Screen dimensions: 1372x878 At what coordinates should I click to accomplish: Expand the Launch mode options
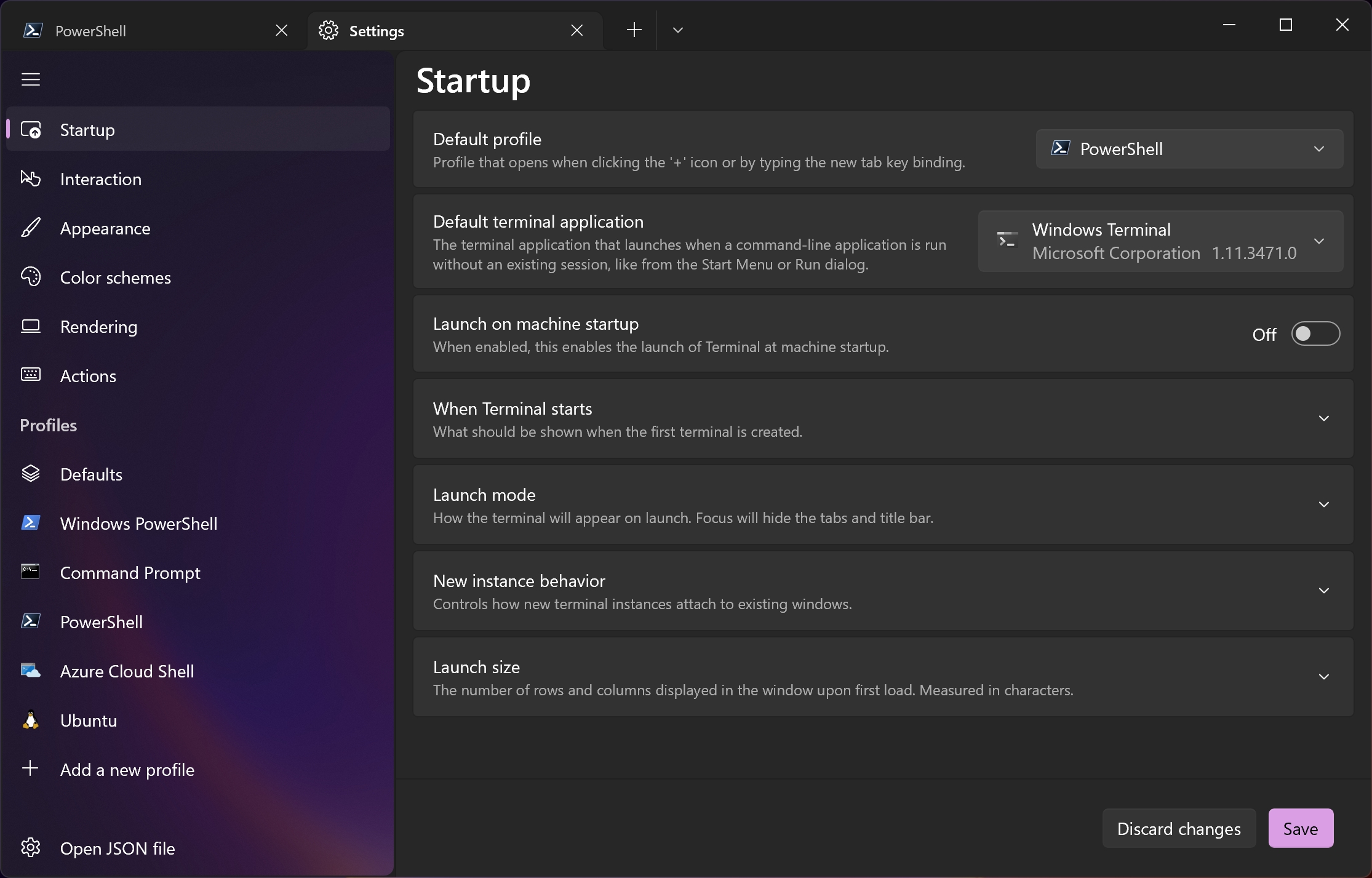coord(1324,505)
